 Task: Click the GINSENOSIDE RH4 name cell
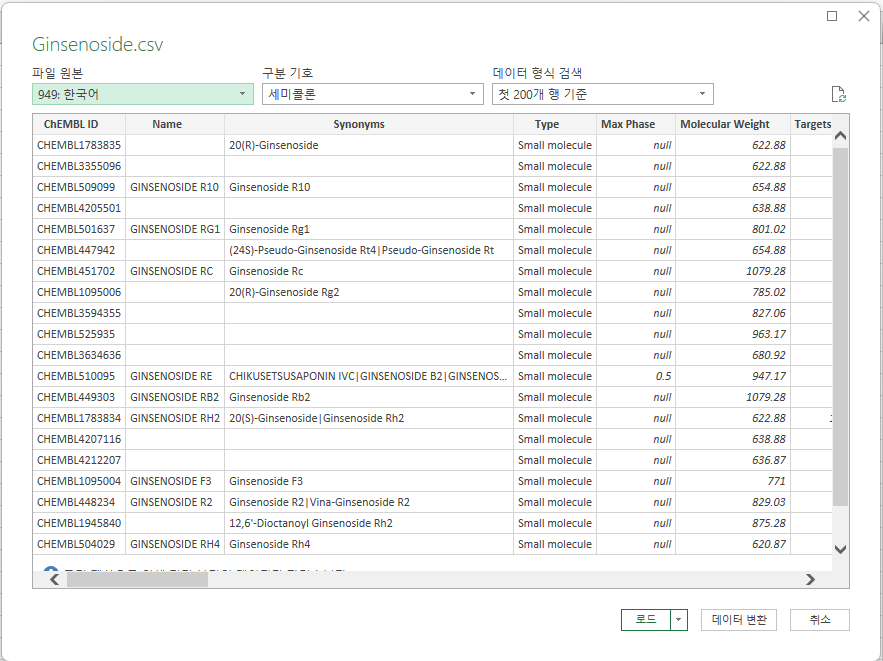[175, 544]
